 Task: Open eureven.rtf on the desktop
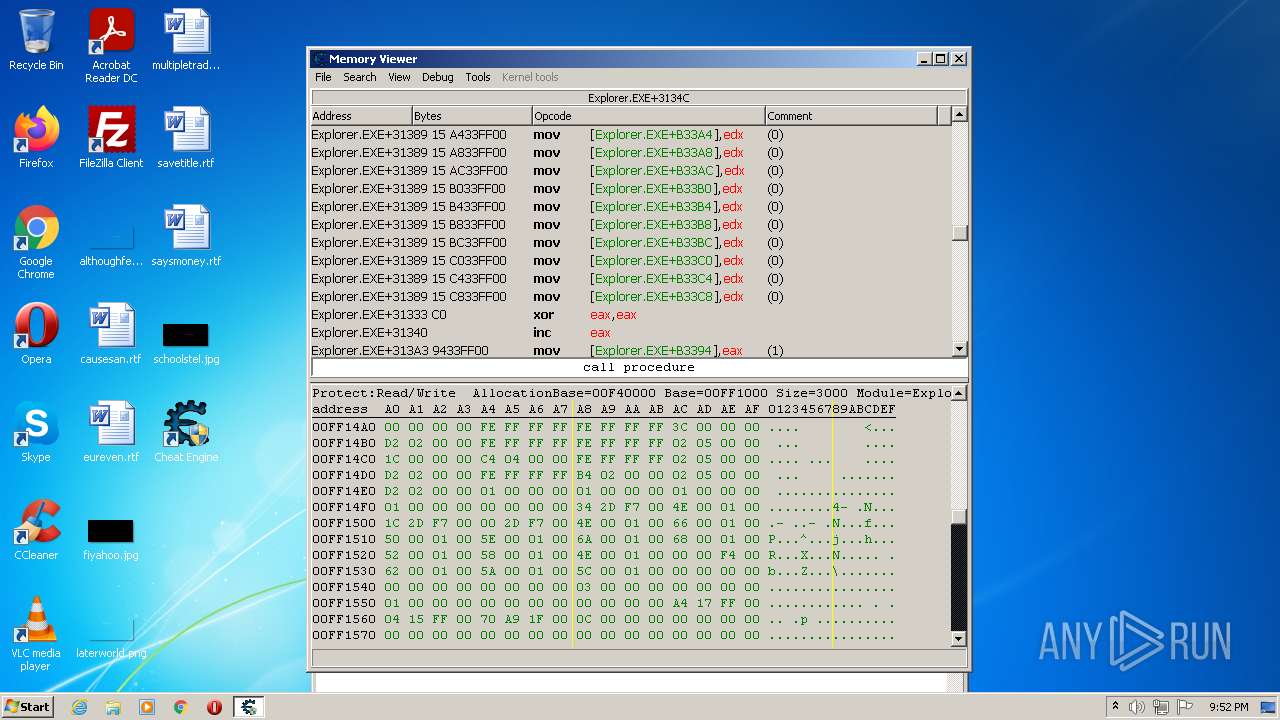click(x=111, y=432)
